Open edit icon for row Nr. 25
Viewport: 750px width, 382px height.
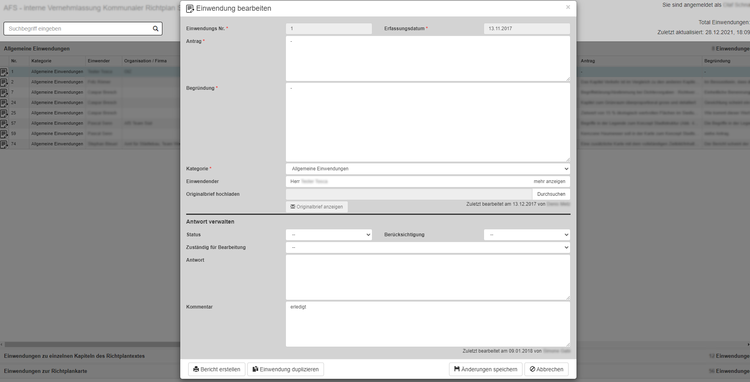coord(4,113)
